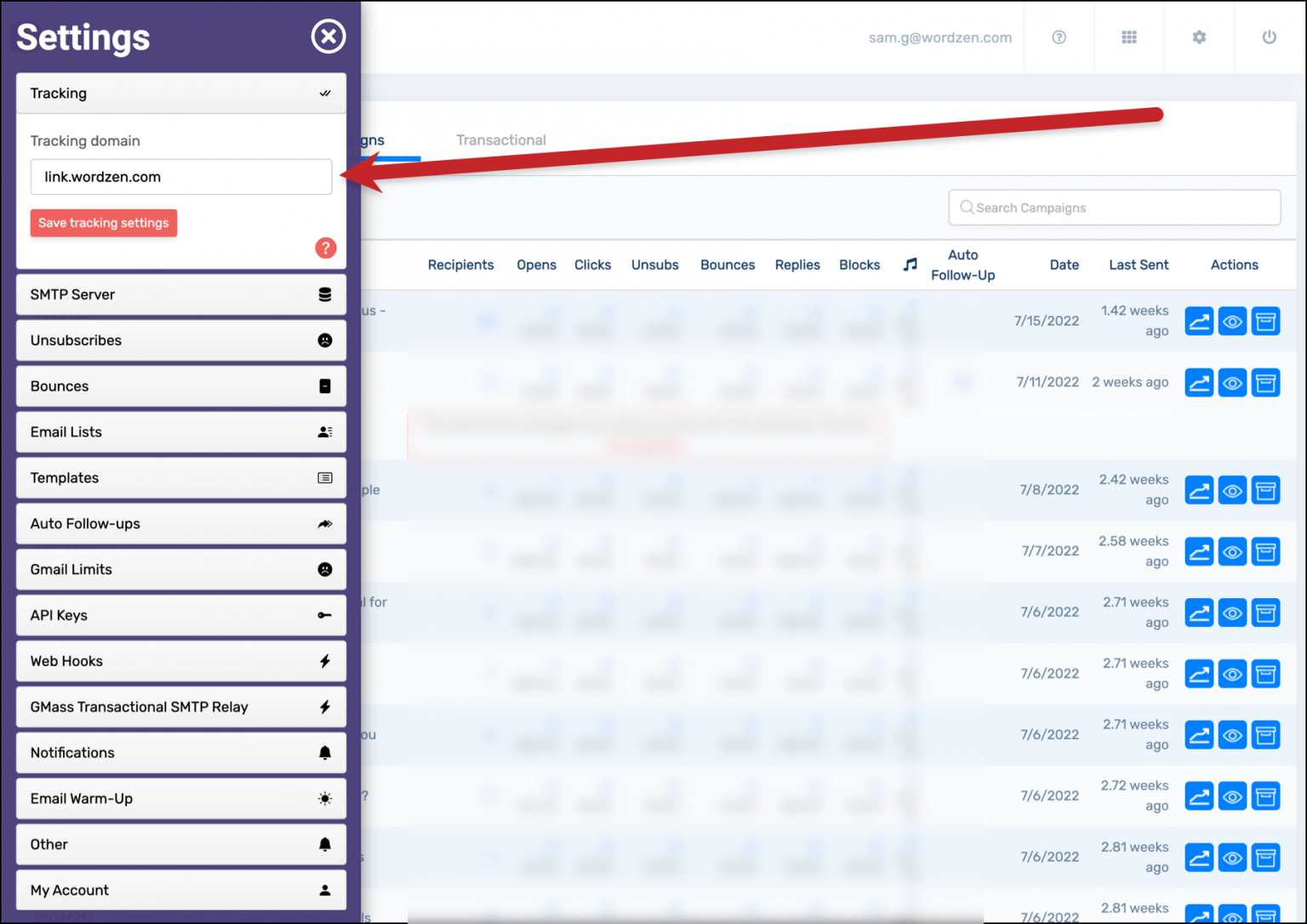Image resolution: width=1307 pixels, height=924 pixels.
Task: Click the red question mark under Save tracking settings
Action: click(326, 248)
